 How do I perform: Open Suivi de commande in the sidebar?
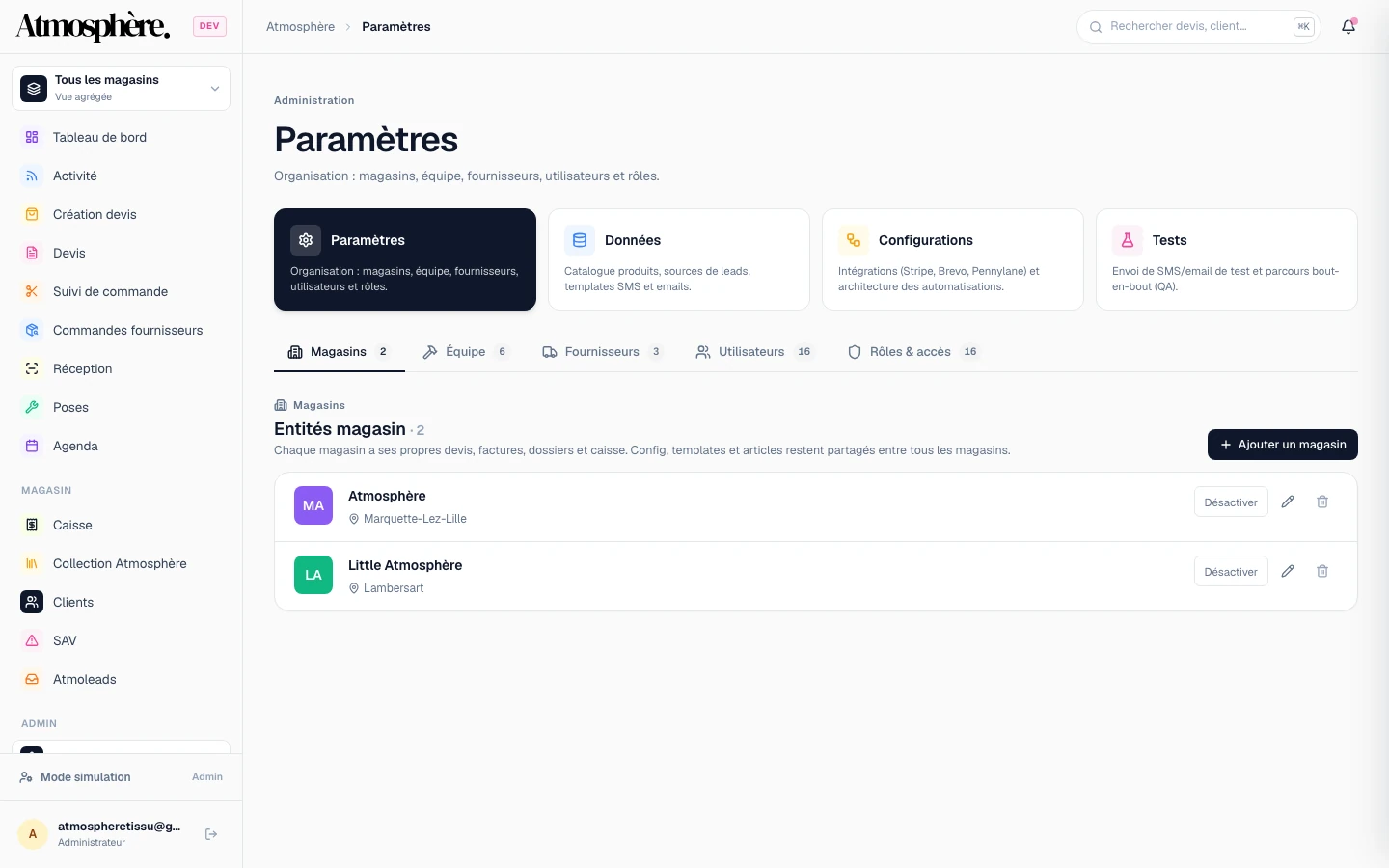pos(121,291)
